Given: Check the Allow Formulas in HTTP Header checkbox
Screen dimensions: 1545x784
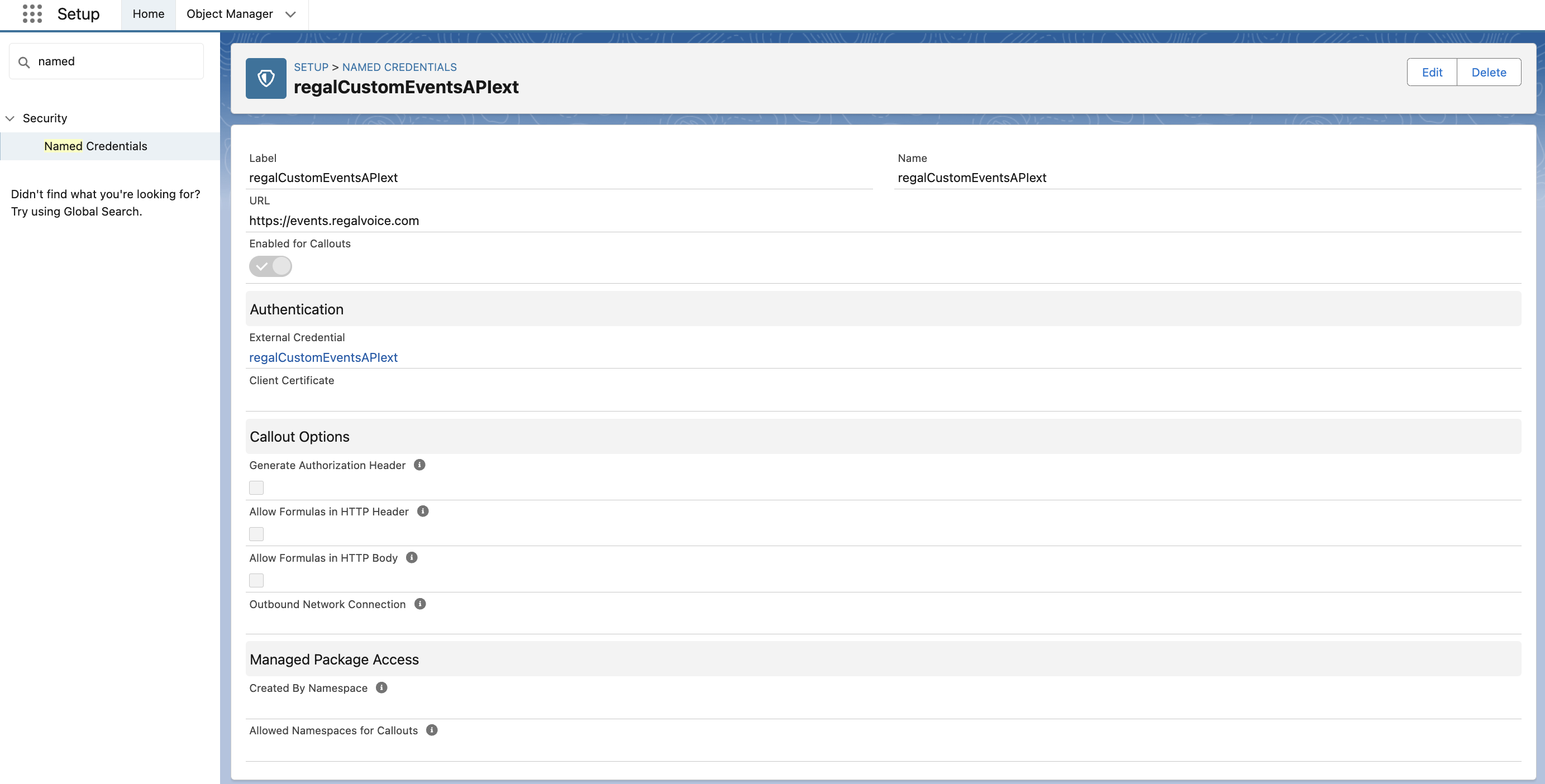Looking at the screenshot, I should tap(256, 533).
